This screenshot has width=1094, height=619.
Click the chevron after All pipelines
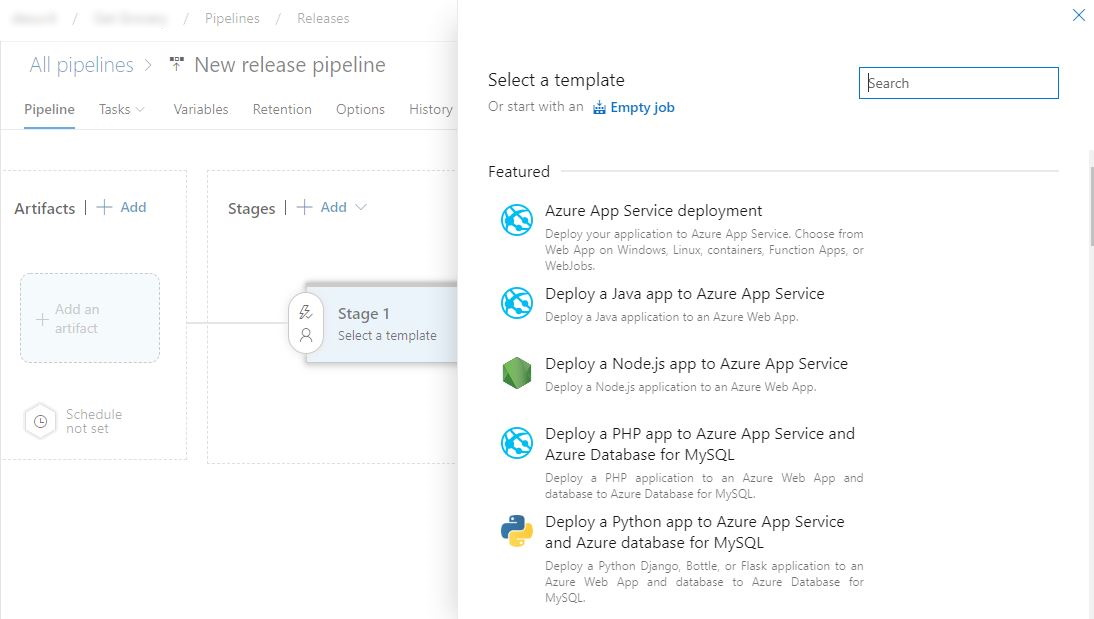[148, 65]
